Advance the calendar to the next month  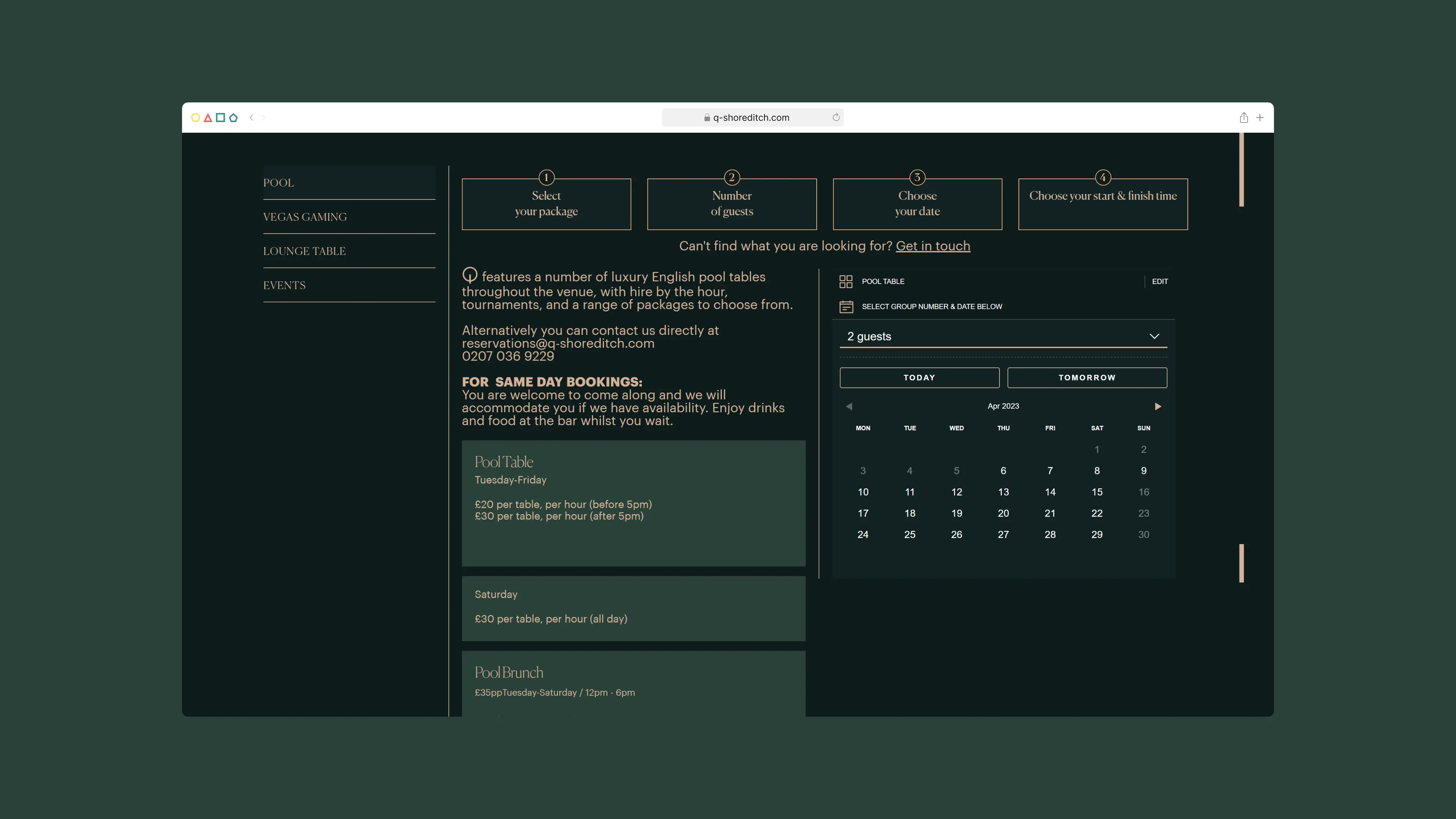point(1158,406)
